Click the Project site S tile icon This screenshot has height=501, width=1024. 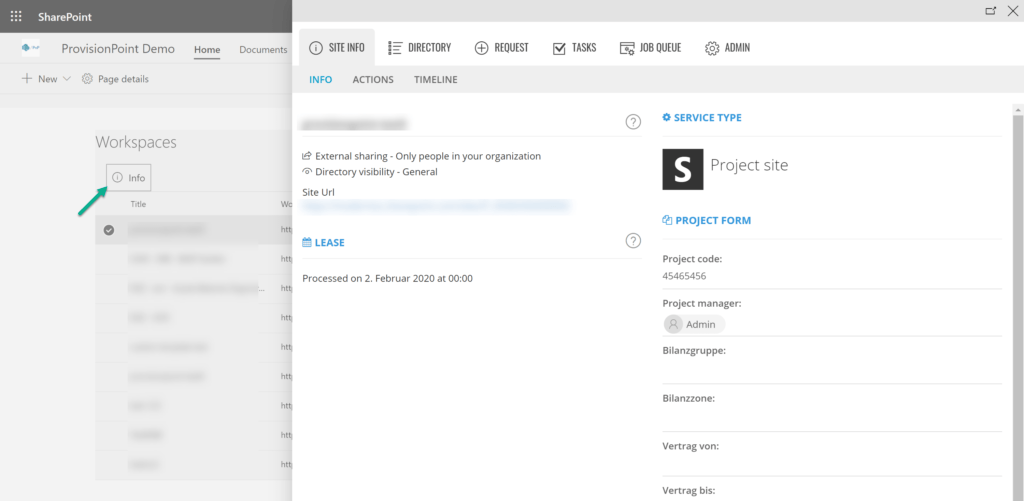click(x=682, y=169)
